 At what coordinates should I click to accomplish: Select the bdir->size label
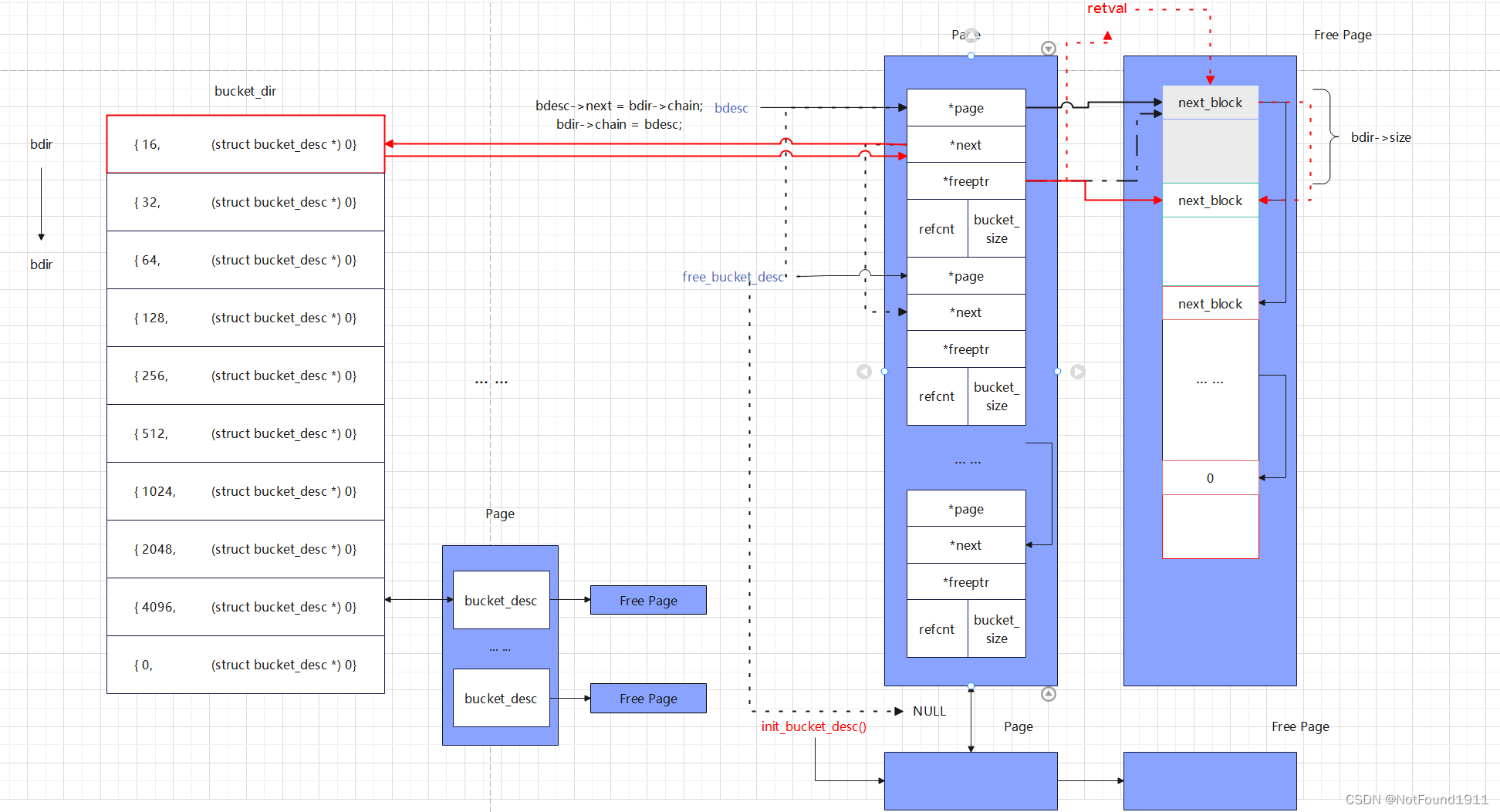pyautogui.click(x=1381, y=137)
